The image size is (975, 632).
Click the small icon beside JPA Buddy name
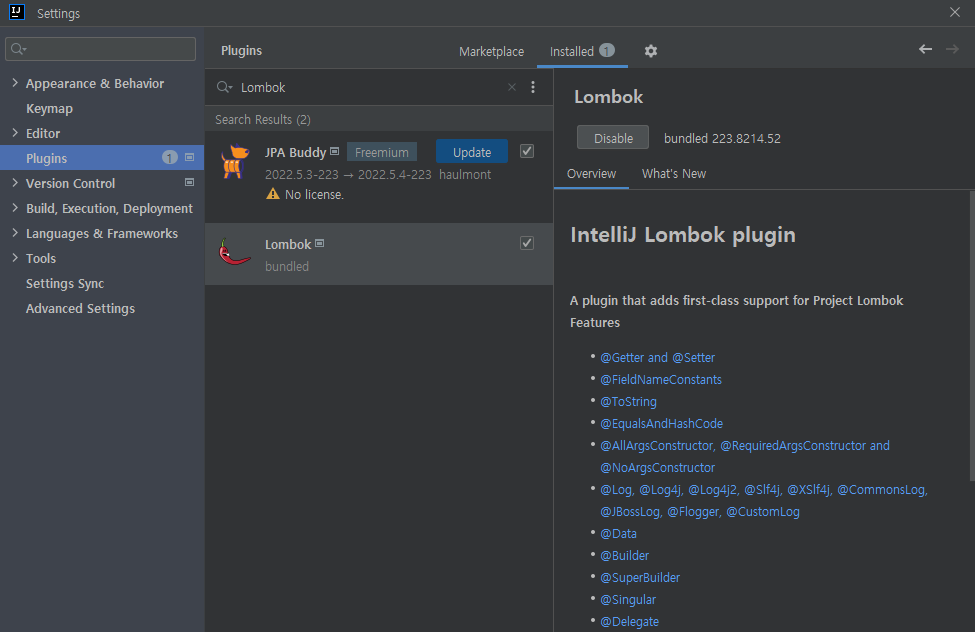pyautogui.click(x=335, y=151)
